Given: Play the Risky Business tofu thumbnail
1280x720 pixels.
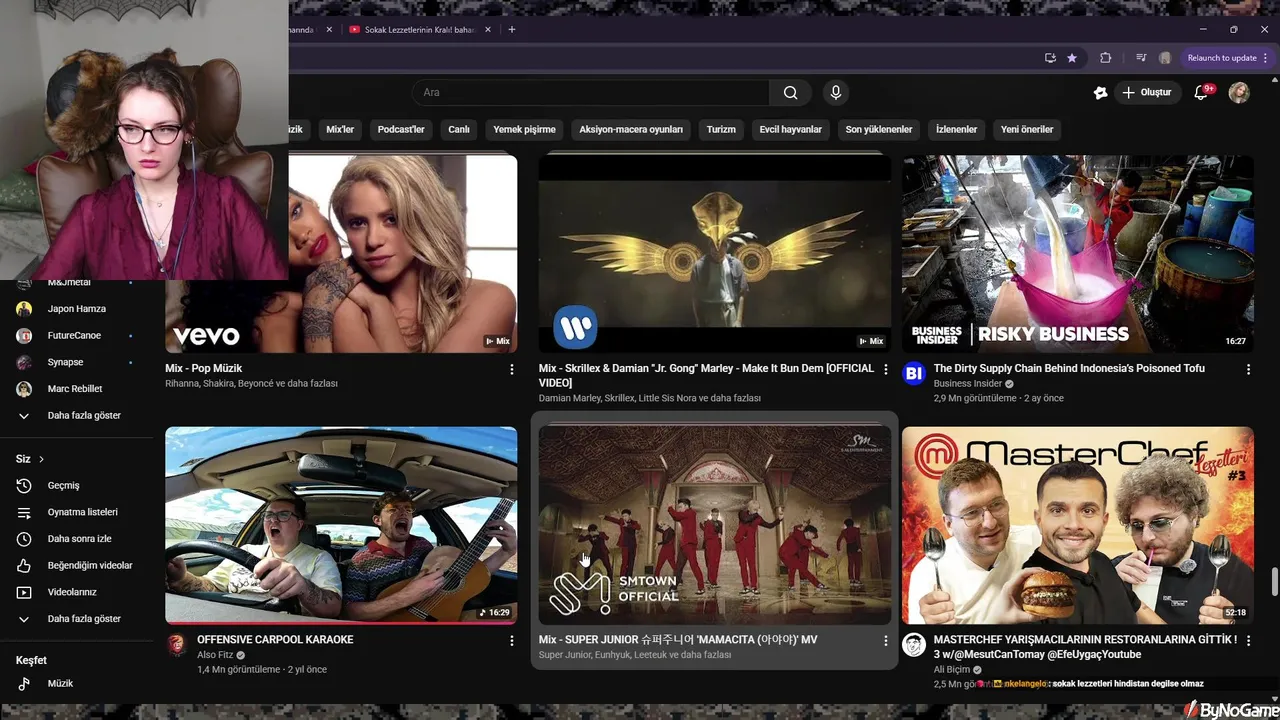Looking at the screenshot, I should coord(1078,254).
